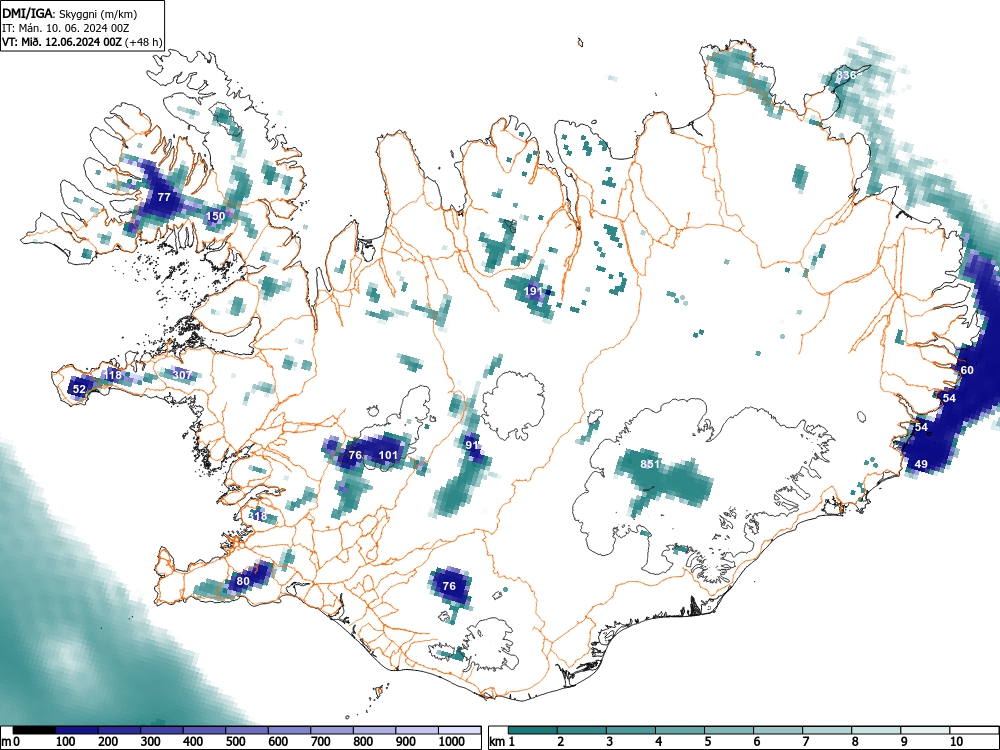The image size is (1000, 750).
Task: Select the 300 tick on the metres legend
Action: (150, 742)
